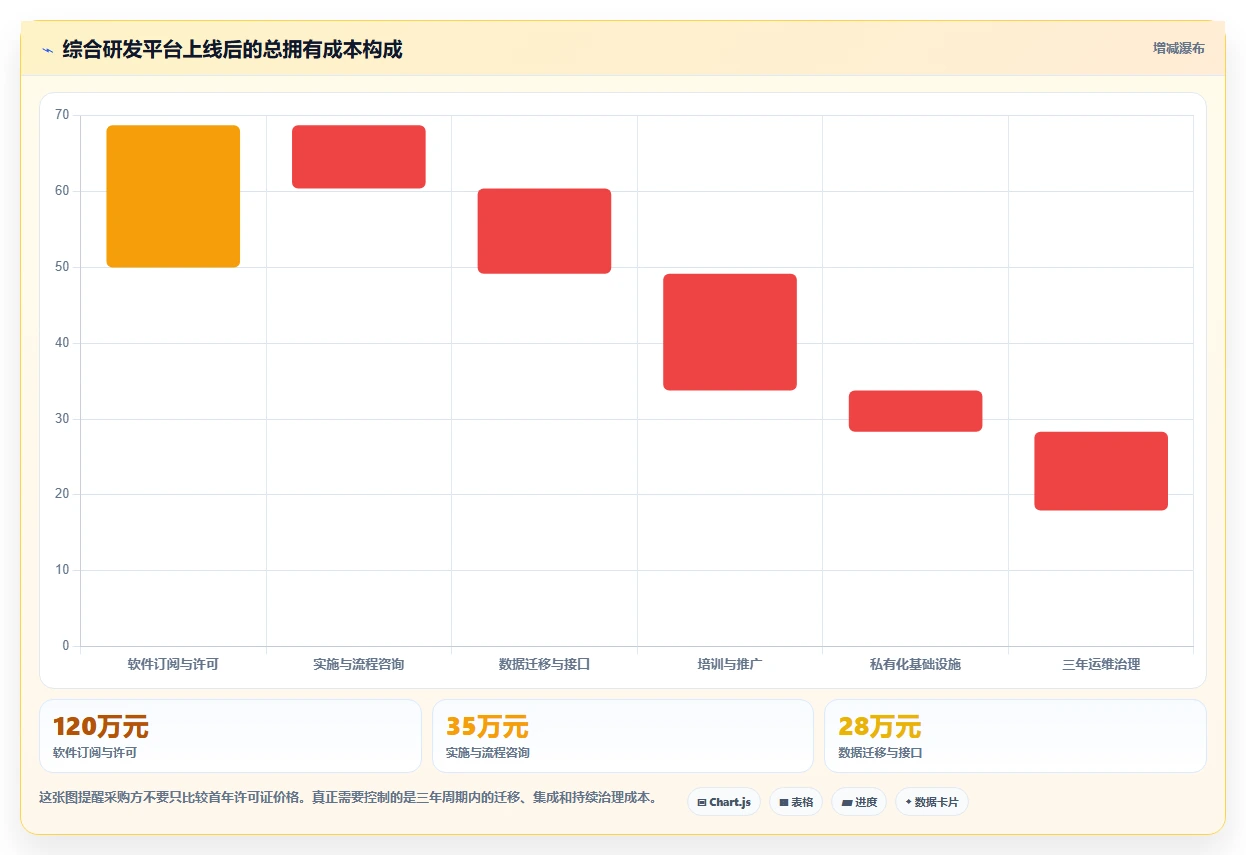This screenshot has height=855, width=1246.
Task: Click y-axis tick value 40
Action: pyautogui.click(x=62, y=343)
